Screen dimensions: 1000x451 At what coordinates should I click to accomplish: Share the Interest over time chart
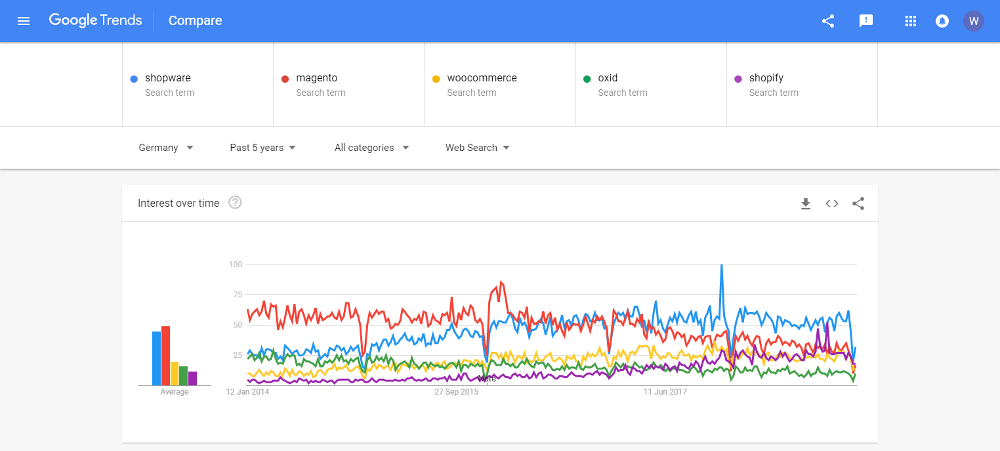click(858, 203)
